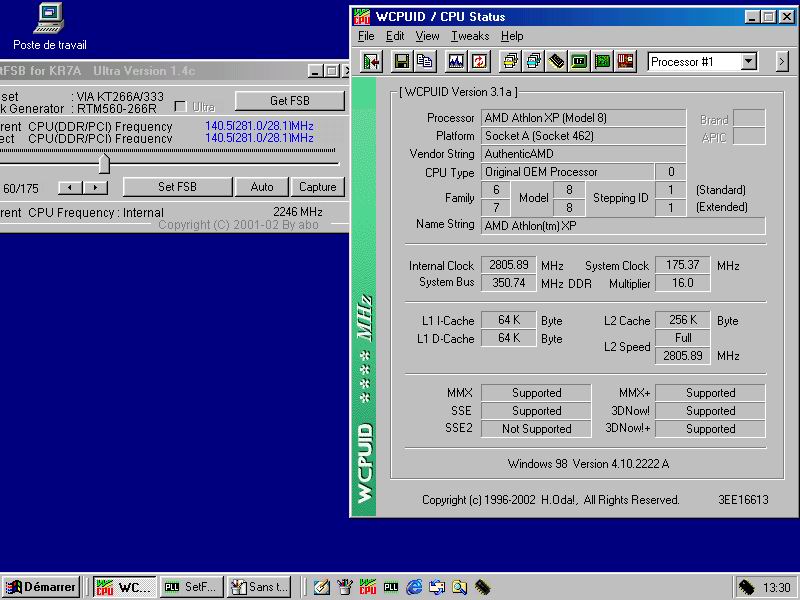Click the chip icon in system tray
The image size is (800, 600).
tap(746, 587)
